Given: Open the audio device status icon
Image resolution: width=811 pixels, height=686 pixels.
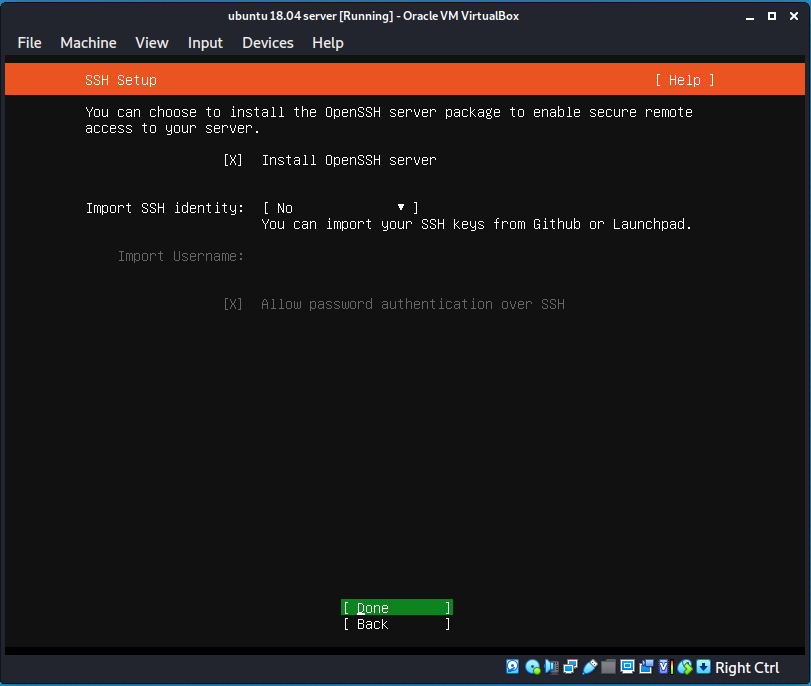Looking at the screenshot, I should (x=551, y=666).
